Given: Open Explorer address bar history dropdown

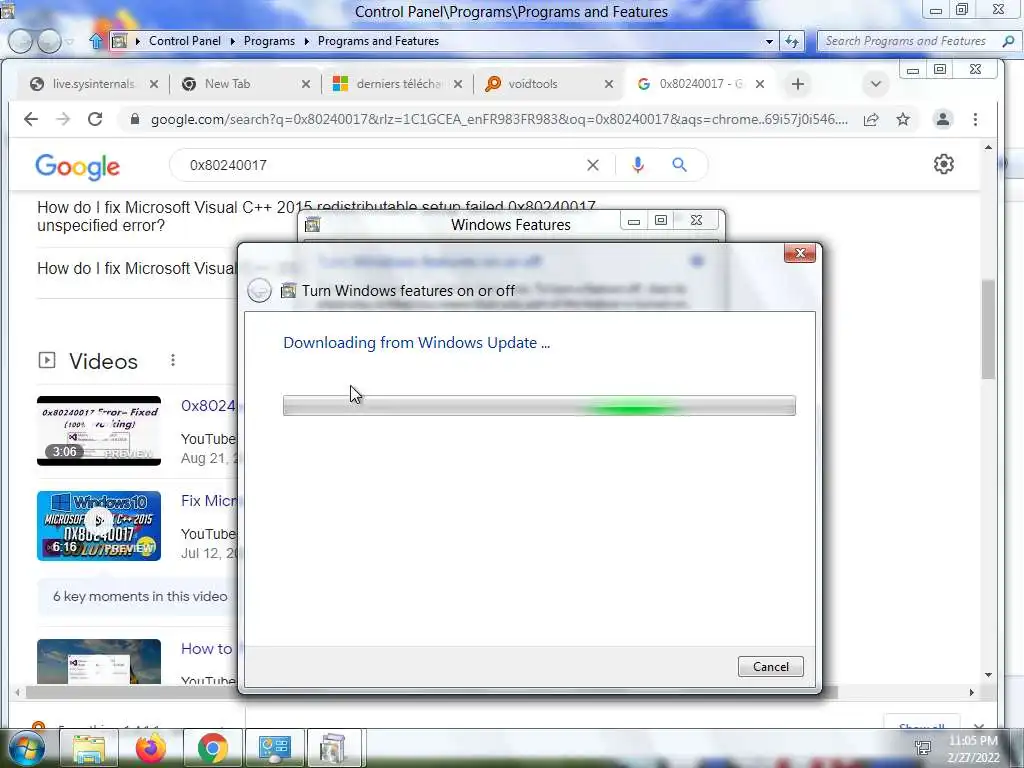Looking at the screenshot, I should [769, 41].
